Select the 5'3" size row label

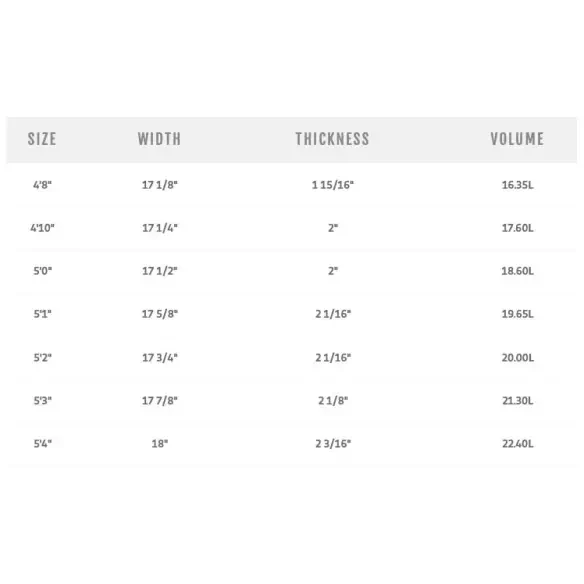click(x=42, y=401)
